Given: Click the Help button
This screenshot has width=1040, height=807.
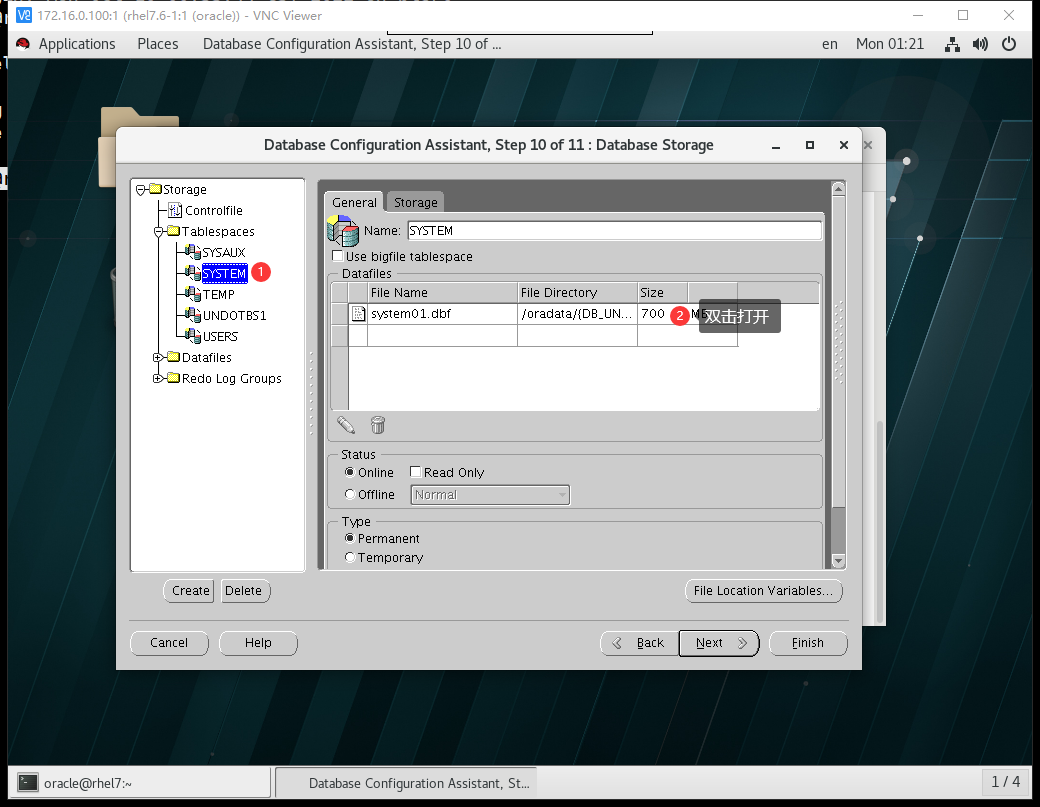Looking at the screenshot, I should point(258,643).
